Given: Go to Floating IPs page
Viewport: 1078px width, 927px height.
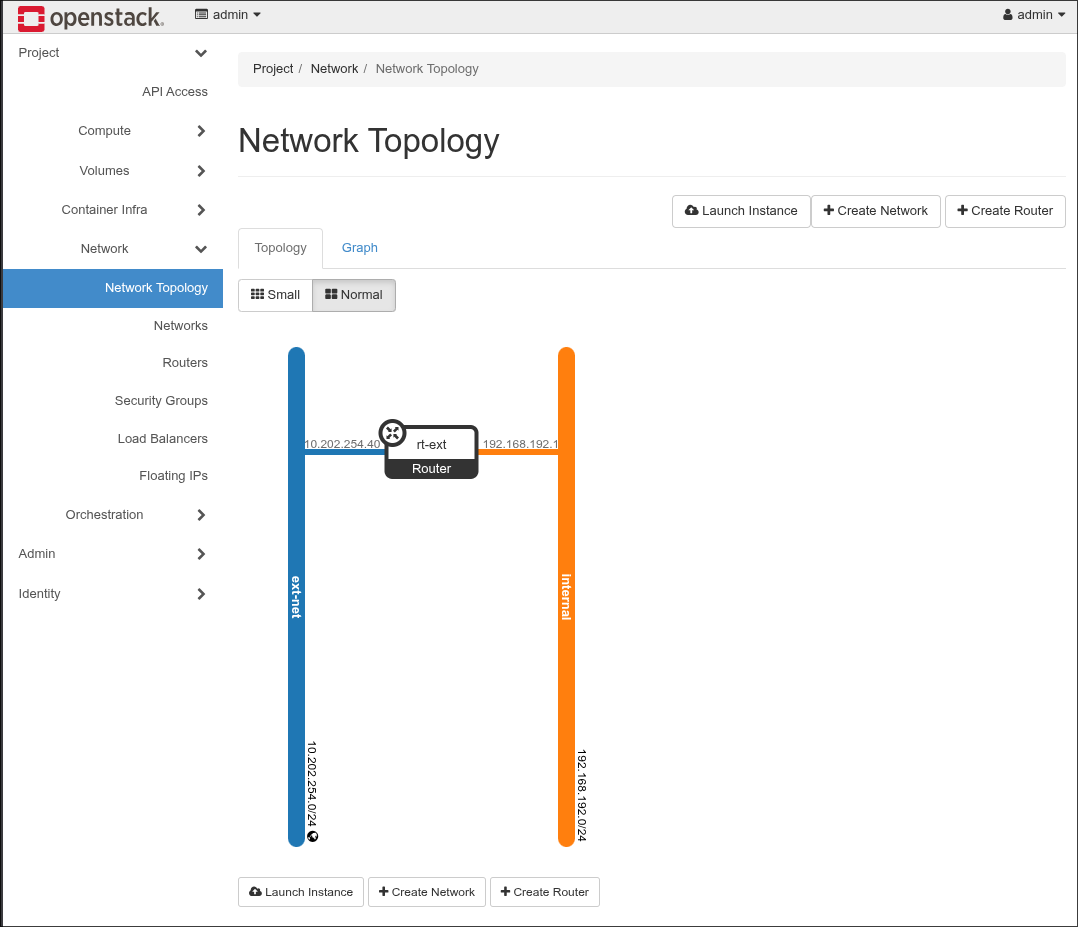Looking at the screenshot, I should [173, 476].
